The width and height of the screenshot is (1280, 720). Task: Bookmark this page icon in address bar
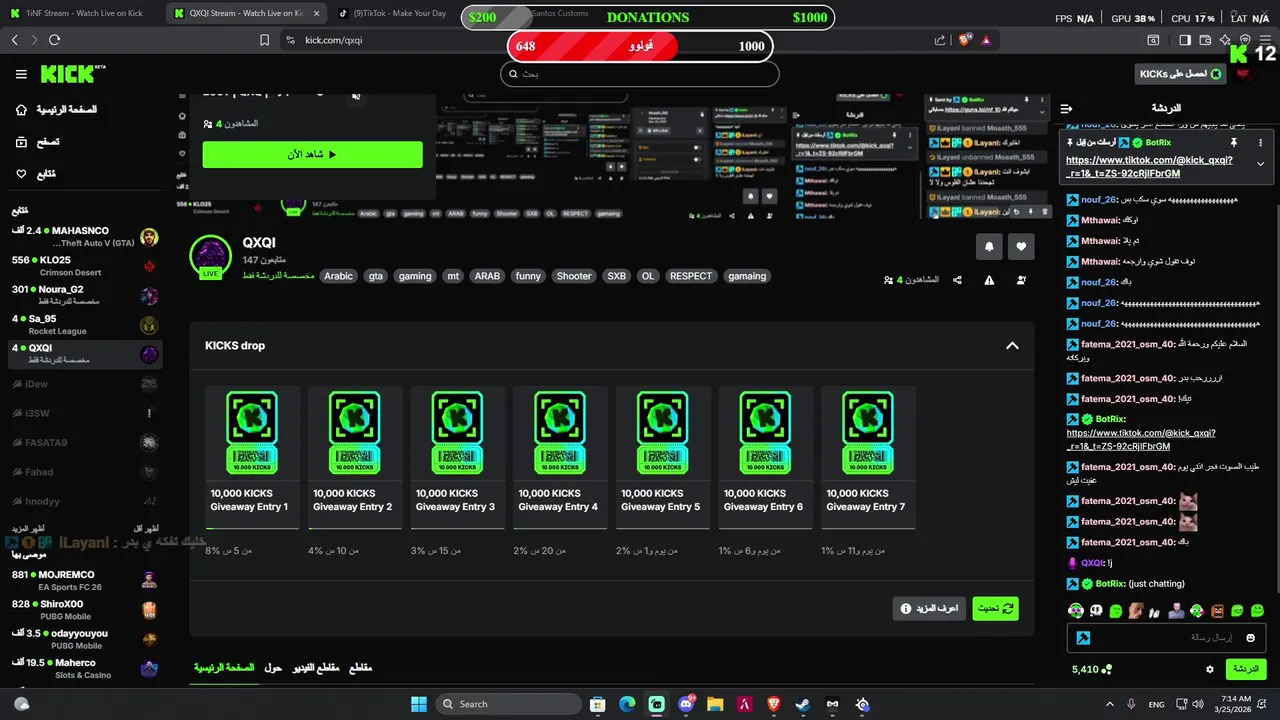(264, 40)
